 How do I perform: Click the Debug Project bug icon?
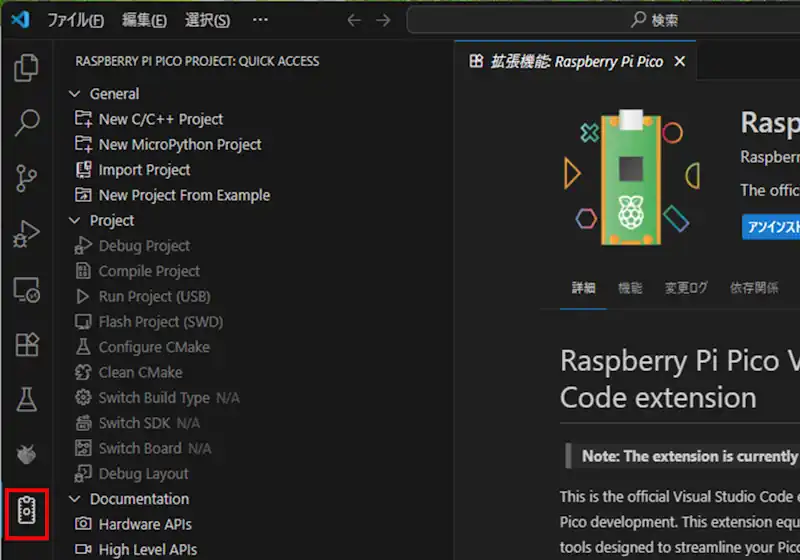83,245
